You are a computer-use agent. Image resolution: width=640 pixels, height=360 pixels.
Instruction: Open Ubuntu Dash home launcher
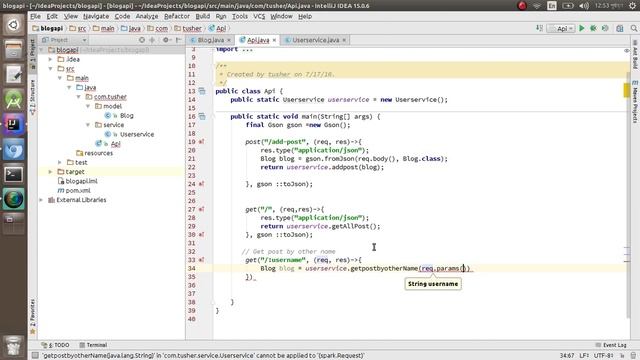coord(13,25)
